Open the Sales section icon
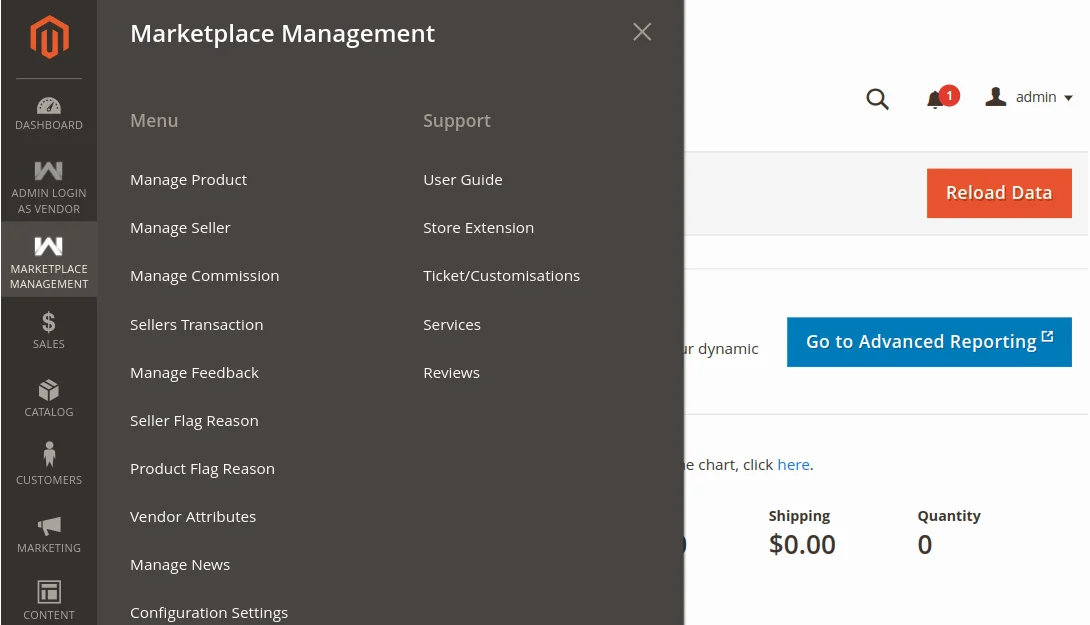Image resolution: width=1090 pixels, height=625 pixels. pos(48,322)
